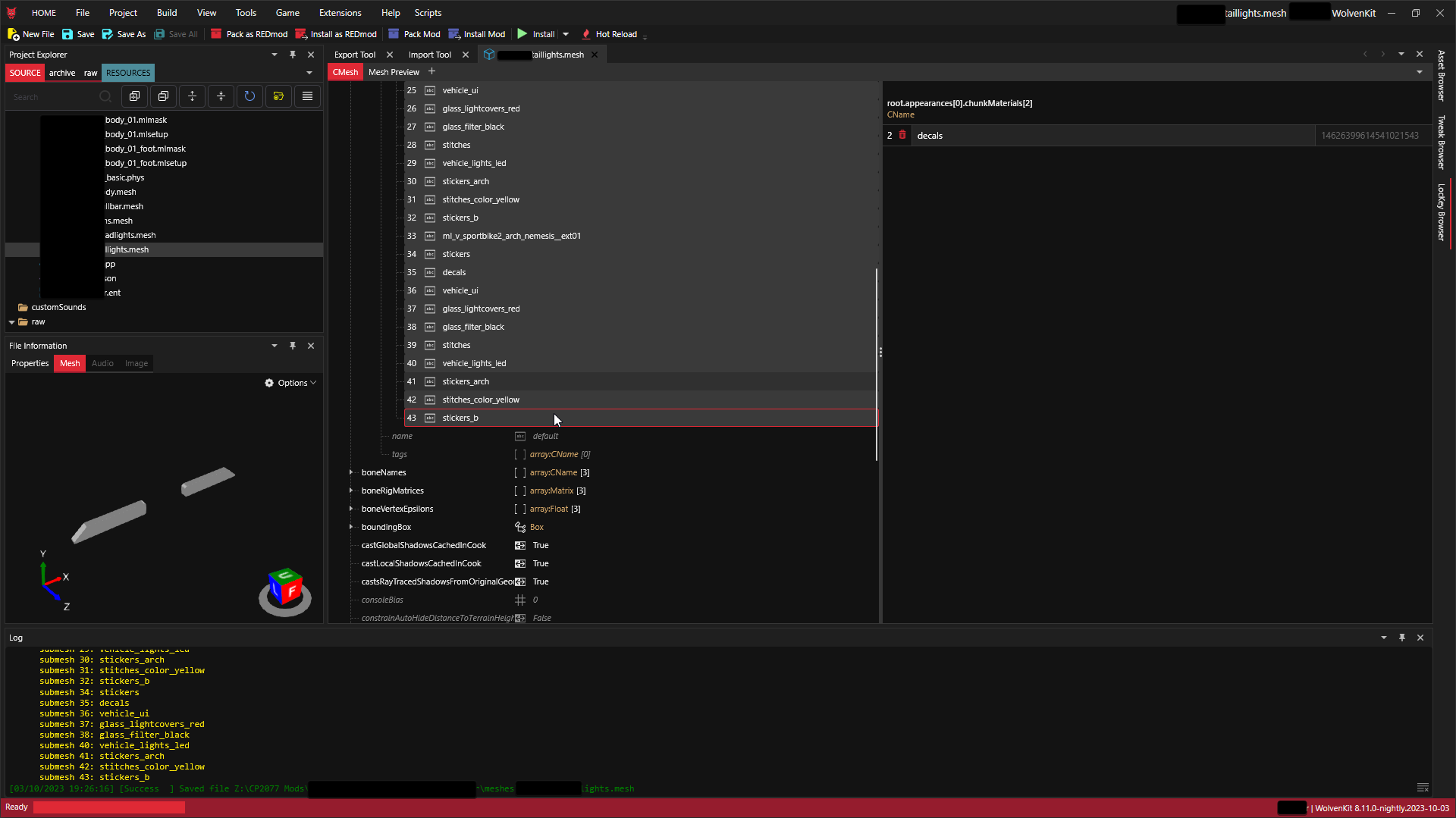
Task: Open the Options dropdown in mesh preview
Action: (290, 383)
